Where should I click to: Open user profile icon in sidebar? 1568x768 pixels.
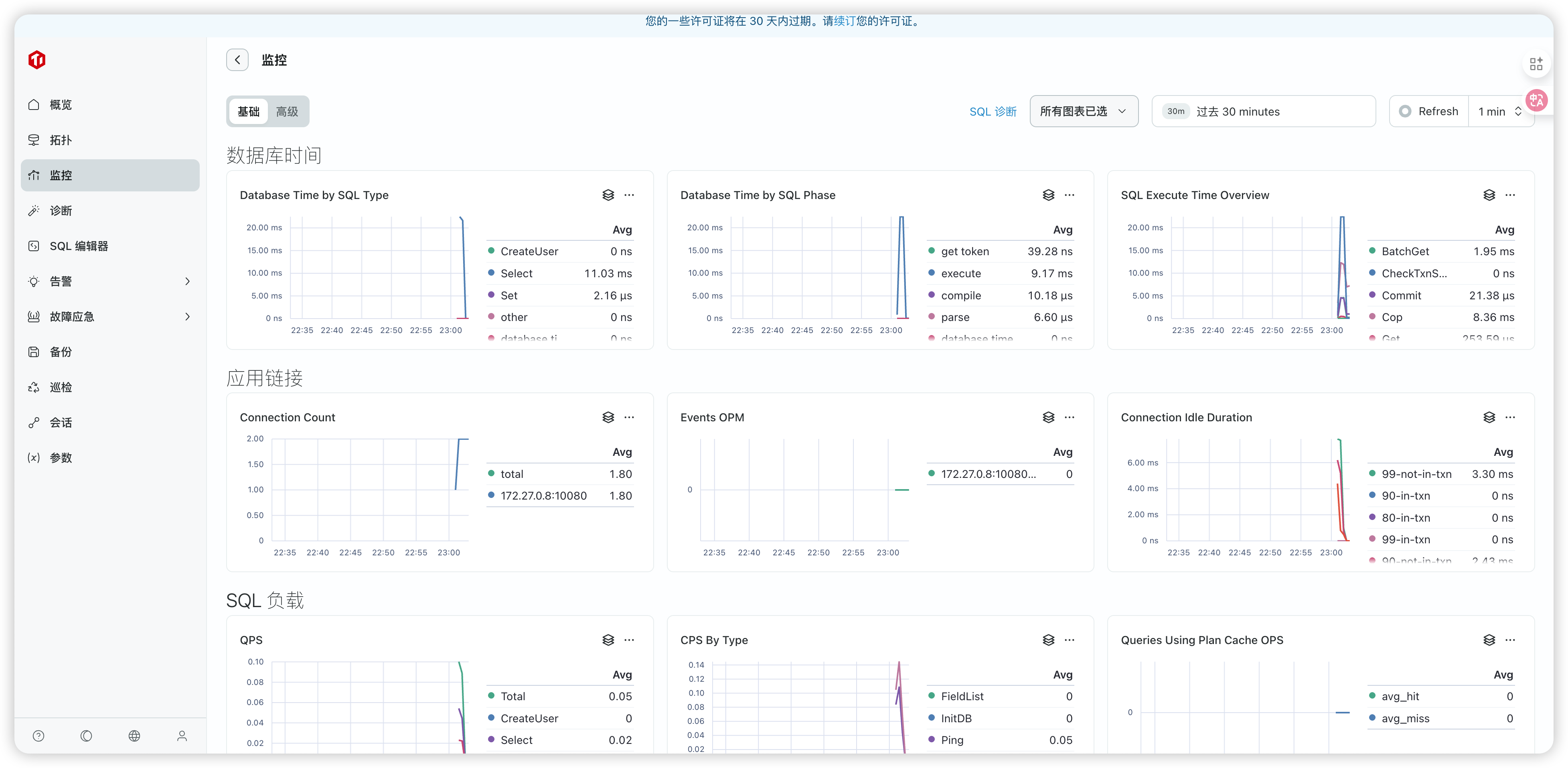click(x=182, y=736)
